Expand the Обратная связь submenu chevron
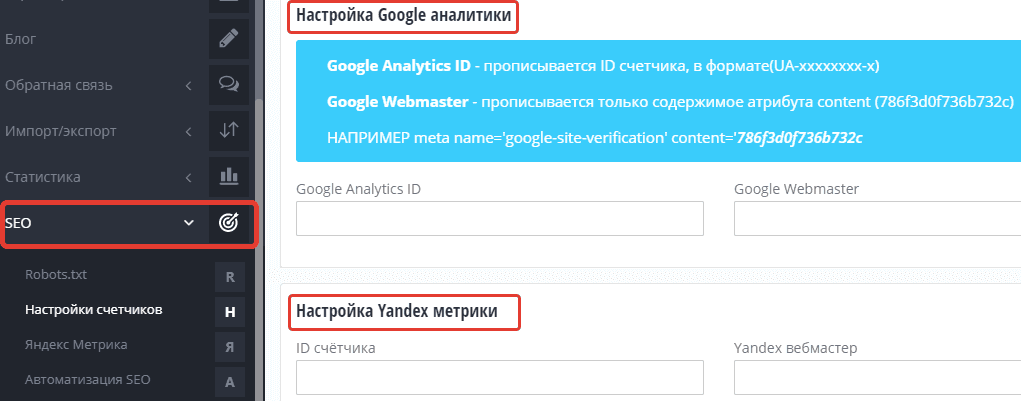This screenshot has height=401, width=1021. coord(188,85)
